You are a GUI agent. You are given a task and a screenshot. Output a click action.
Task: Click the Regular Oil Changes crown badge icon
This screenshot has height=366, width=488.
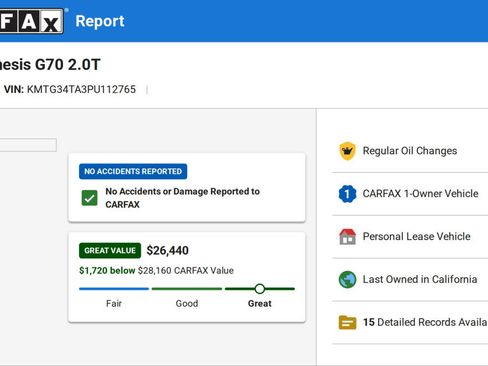347,151
